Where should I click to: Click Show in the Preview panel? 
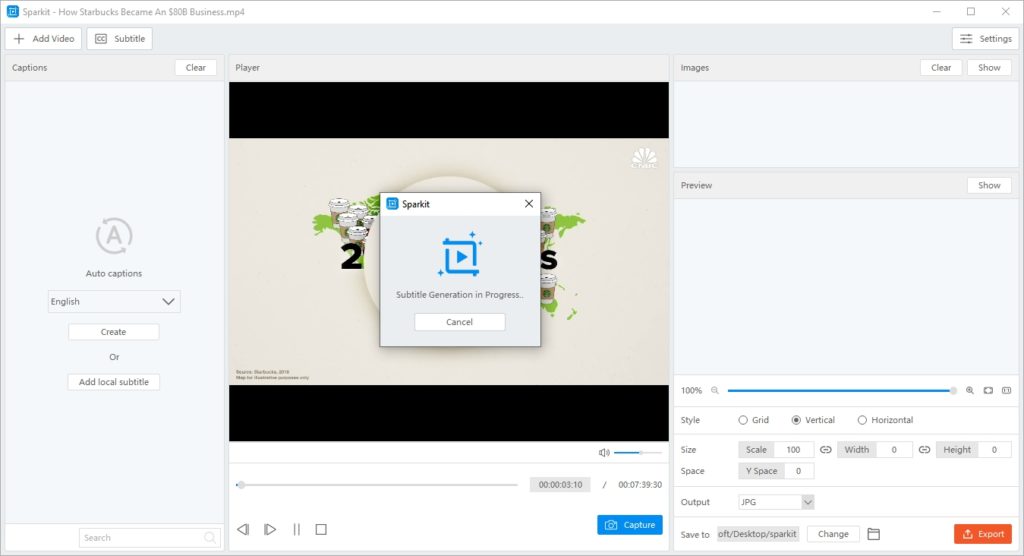pyautogui.click(x=989, y=185)
